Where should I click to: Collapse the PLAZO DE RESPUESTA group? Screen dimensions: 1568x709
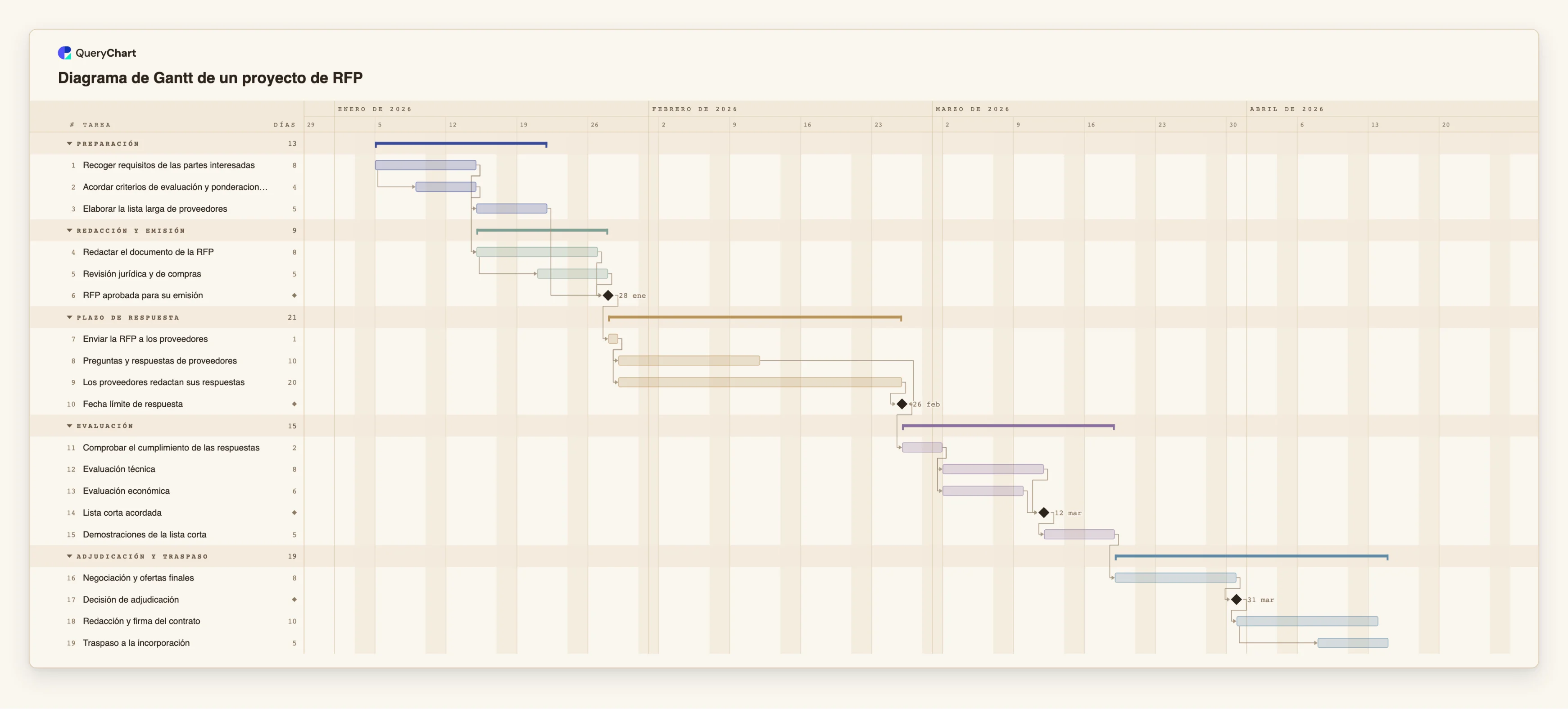click(69, 318)
